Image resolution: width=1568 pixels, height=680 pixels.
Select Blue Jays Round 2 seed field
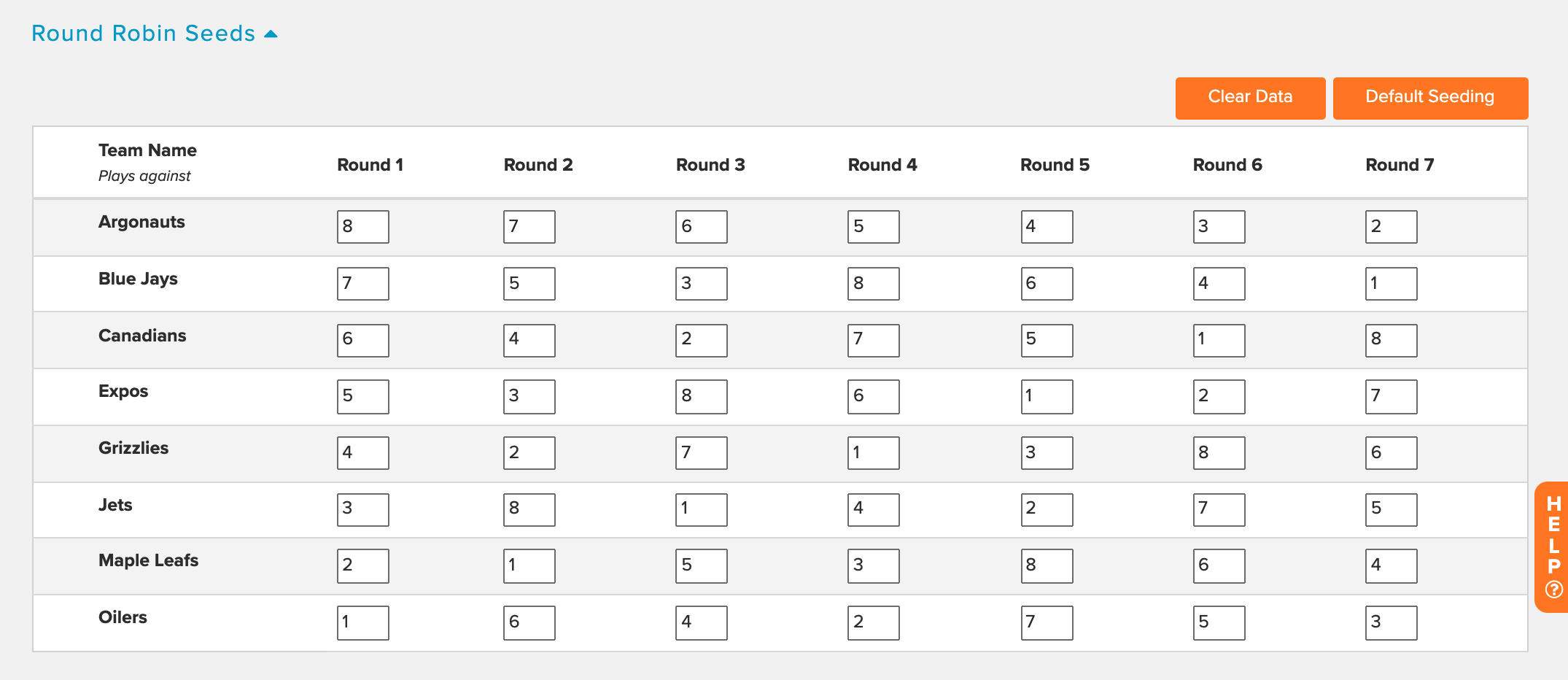tap(529, 284)
